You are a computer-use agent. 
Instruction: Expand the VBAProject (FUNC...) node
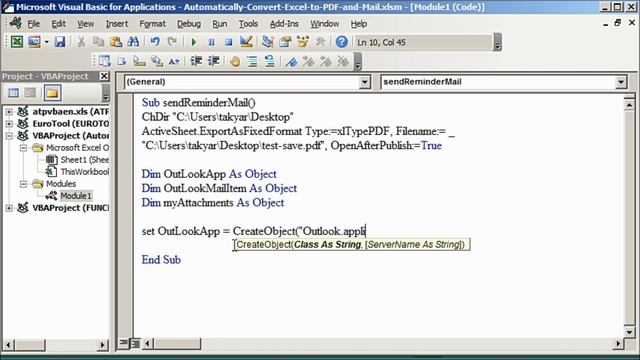[x=9, y=208]
